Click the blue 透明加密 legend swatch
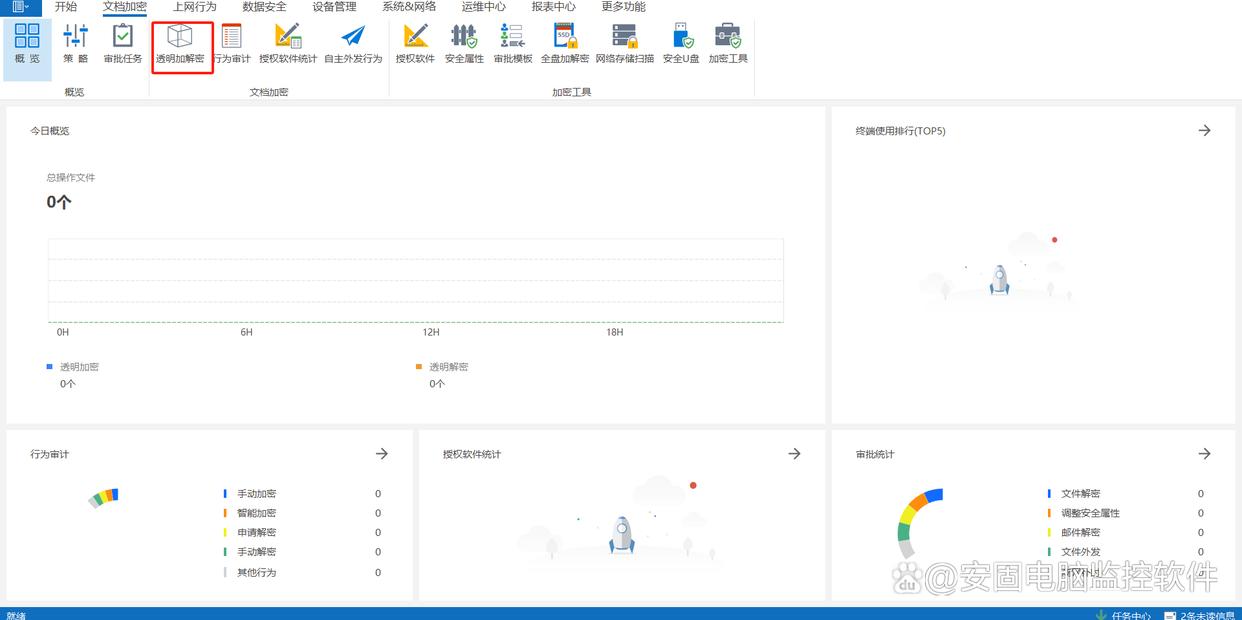The width and height of the screenshot is (1242, 620). 50,367
